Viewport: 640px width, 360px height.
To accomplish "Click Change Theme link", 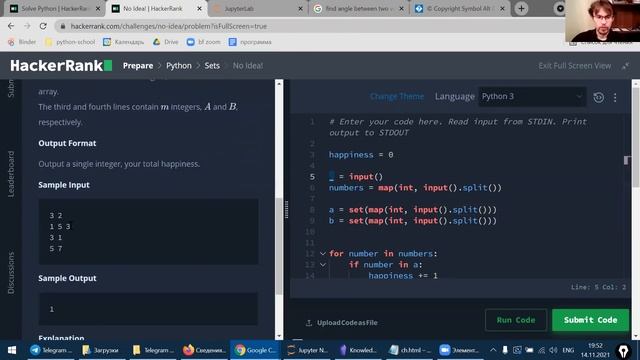I will coord(397,97).
